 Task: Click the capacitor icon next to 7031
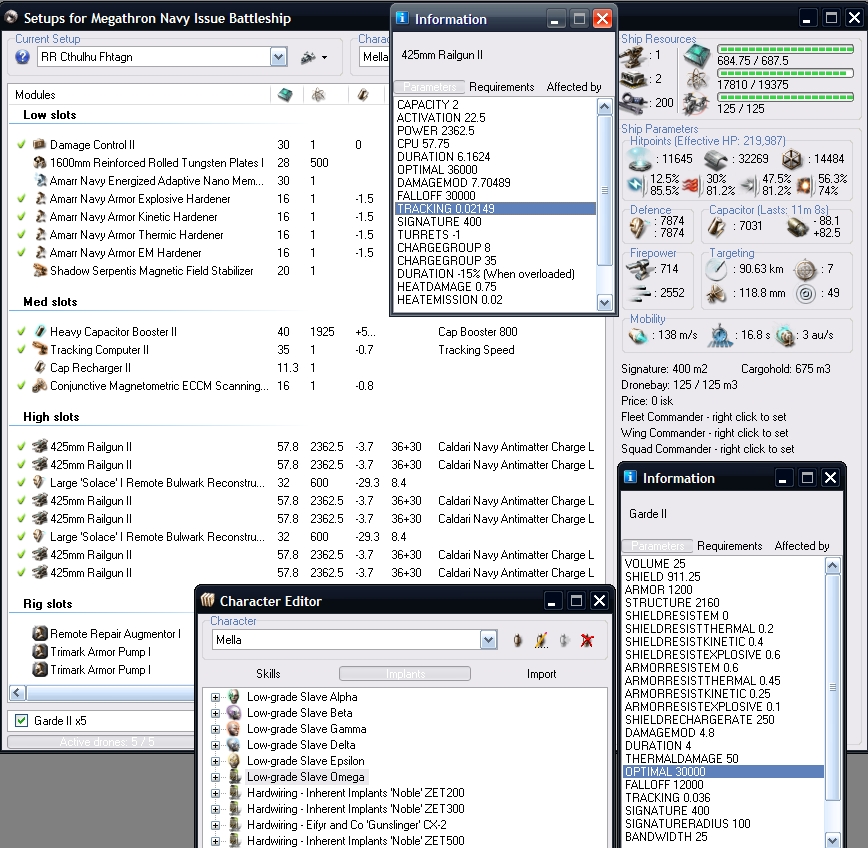point(717,226)
